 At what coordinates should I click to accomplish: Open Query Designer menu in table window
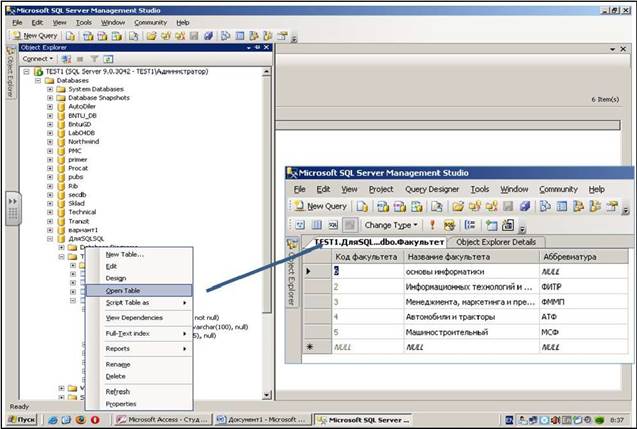pyautogui.click(x=432, y=189)
